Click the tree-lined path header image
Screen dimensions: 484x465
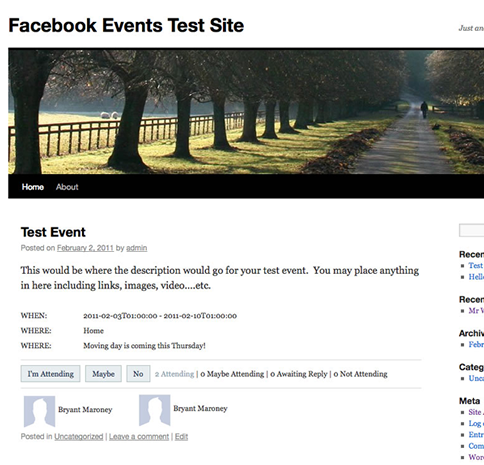point(246,111)
